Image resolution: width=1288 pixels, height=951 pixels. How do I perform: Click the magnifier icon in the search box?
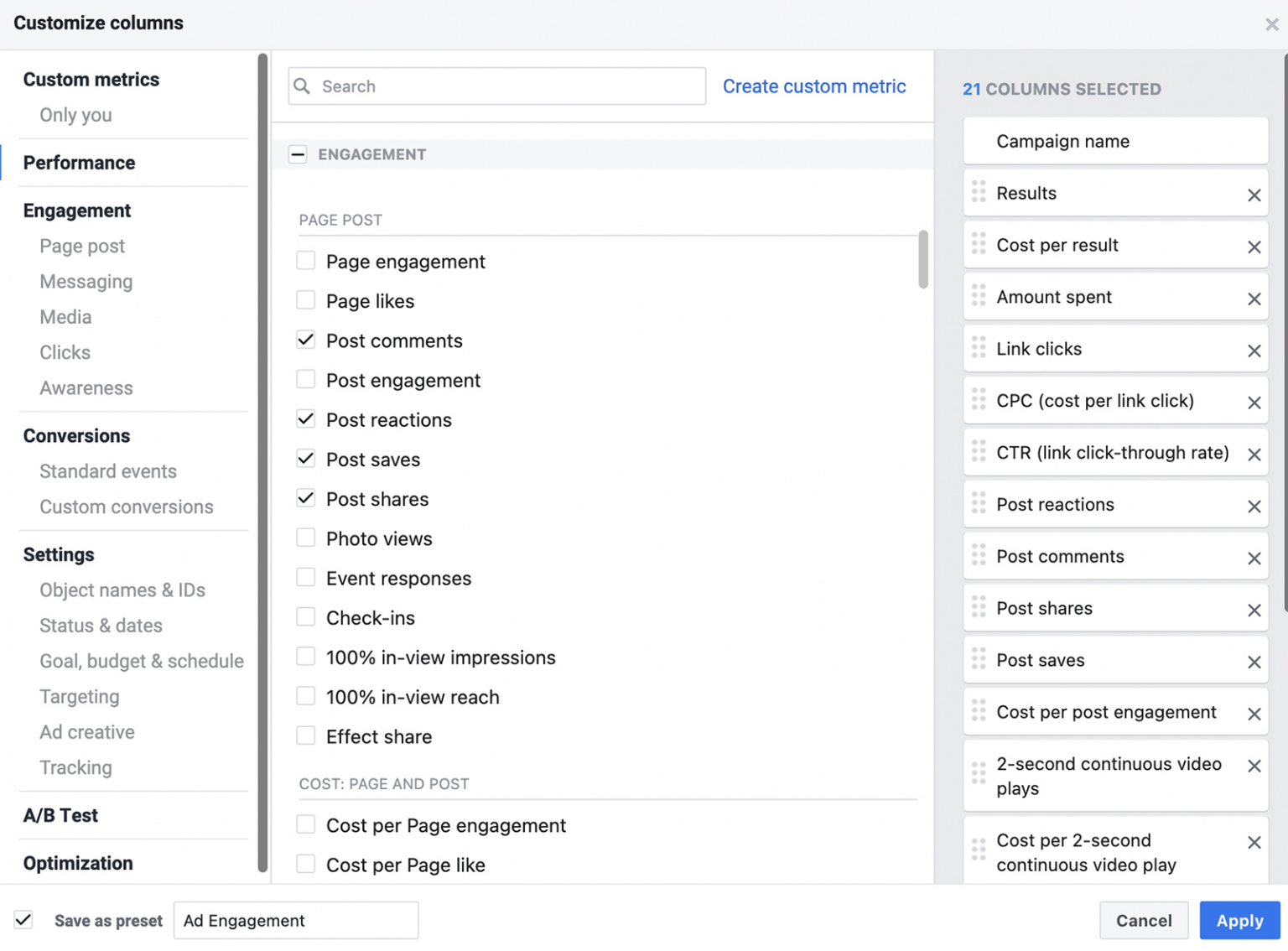303,86
